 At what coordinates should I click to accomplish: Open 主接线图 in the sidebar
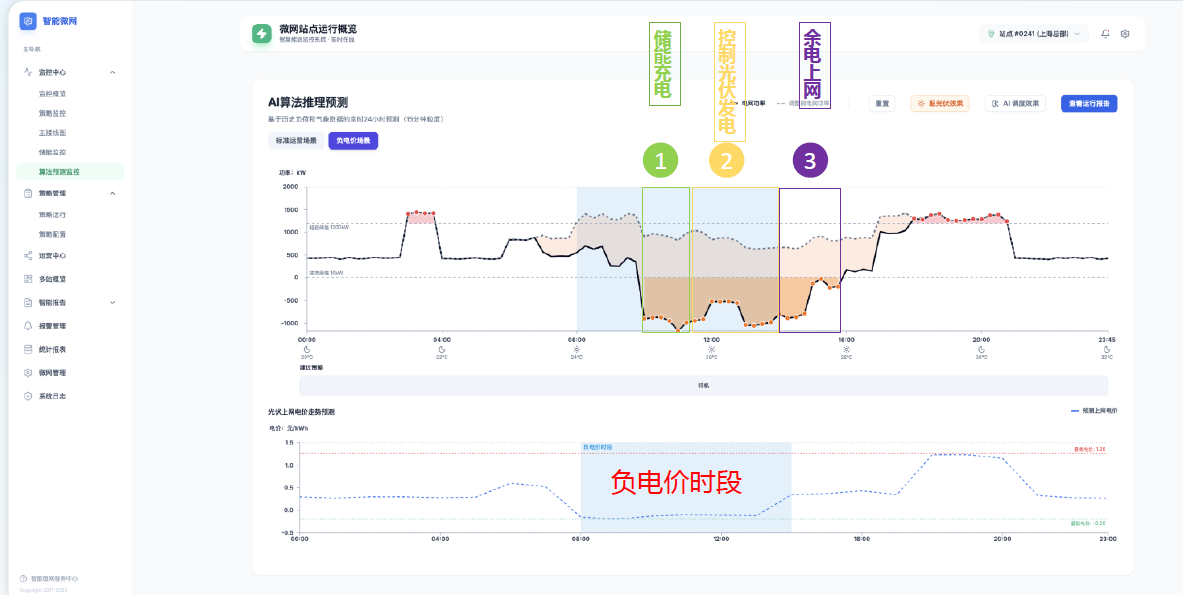point(53,133)
